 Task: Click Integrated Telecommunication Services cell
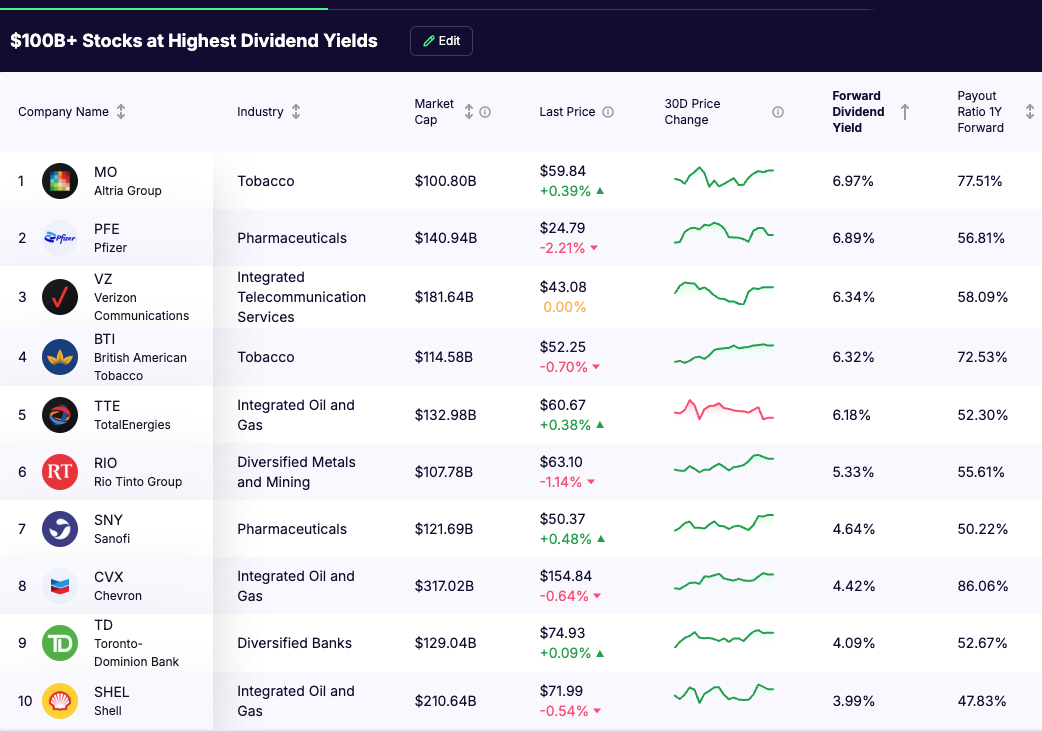(x=302, y=297)
